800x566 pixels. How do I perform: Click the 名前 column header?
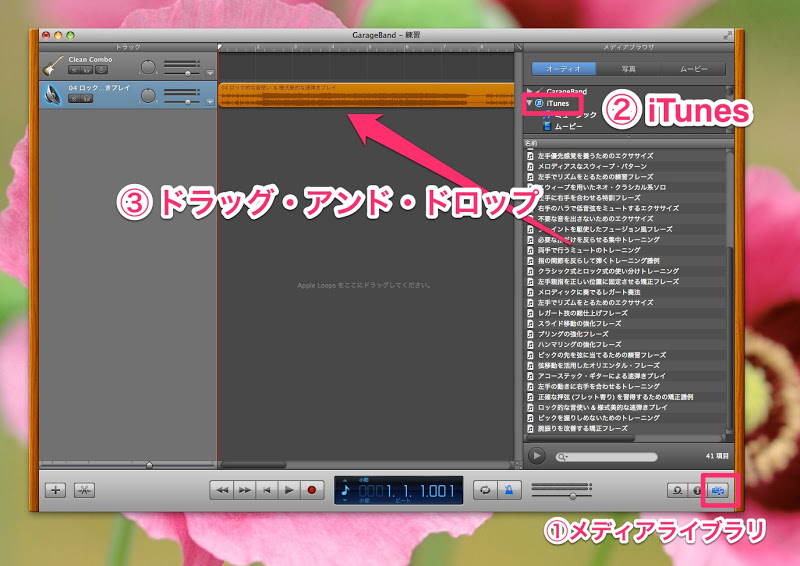[x=628, y=143]
